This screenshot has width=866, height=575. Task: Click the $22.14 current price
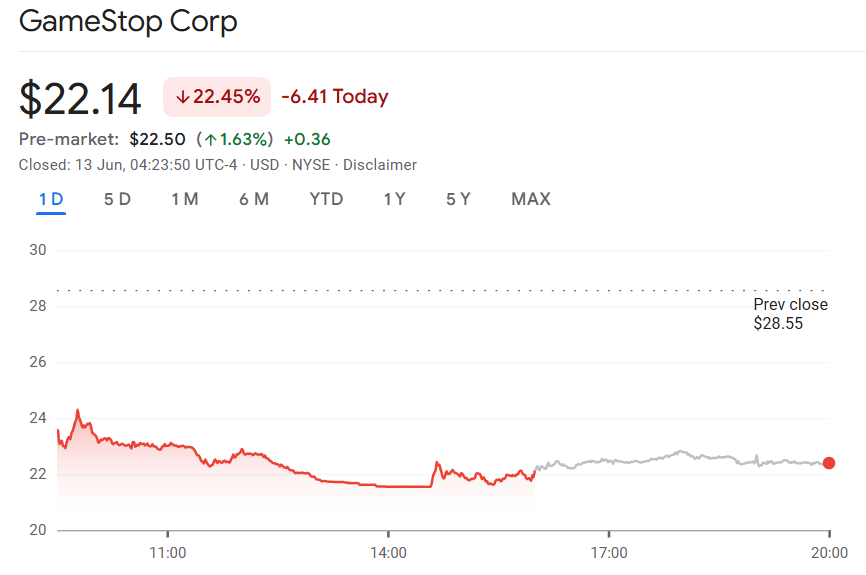[x=81, y=98]
